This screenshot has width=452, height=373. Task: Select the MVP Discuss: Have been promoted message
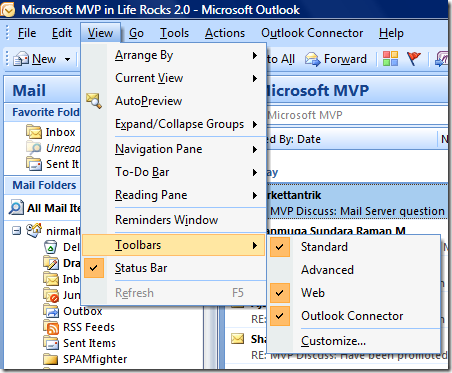pyautogui.click(x=336, y=347)
